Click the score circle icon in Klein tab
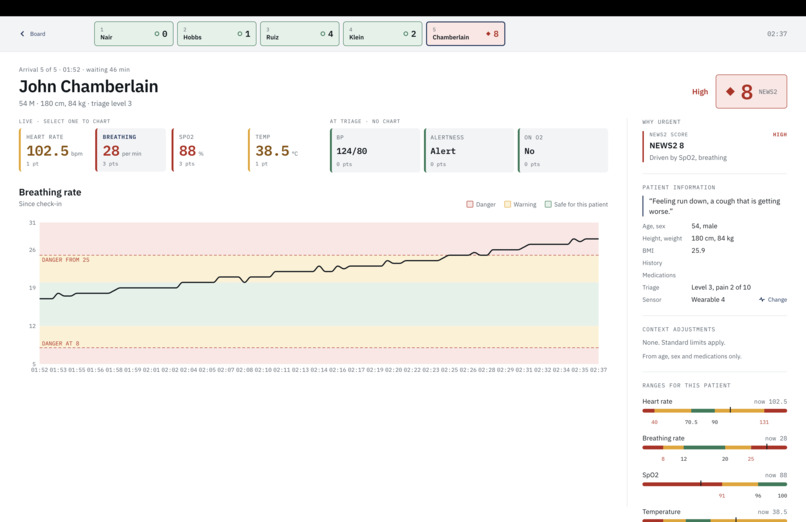 point(406,34)
